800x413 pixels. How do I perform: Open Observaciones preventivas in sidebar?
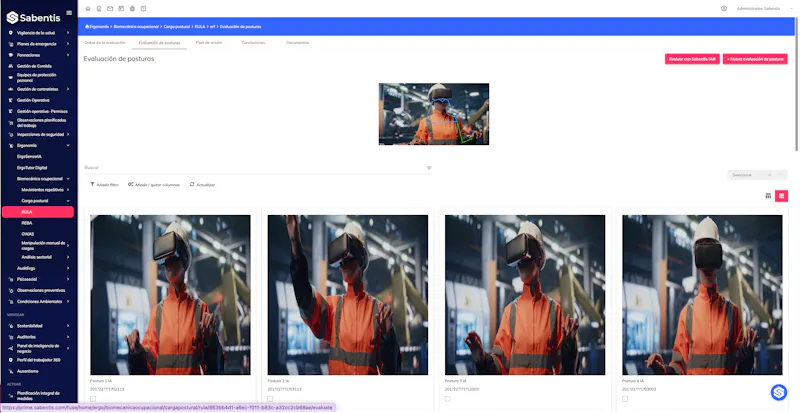41,290
